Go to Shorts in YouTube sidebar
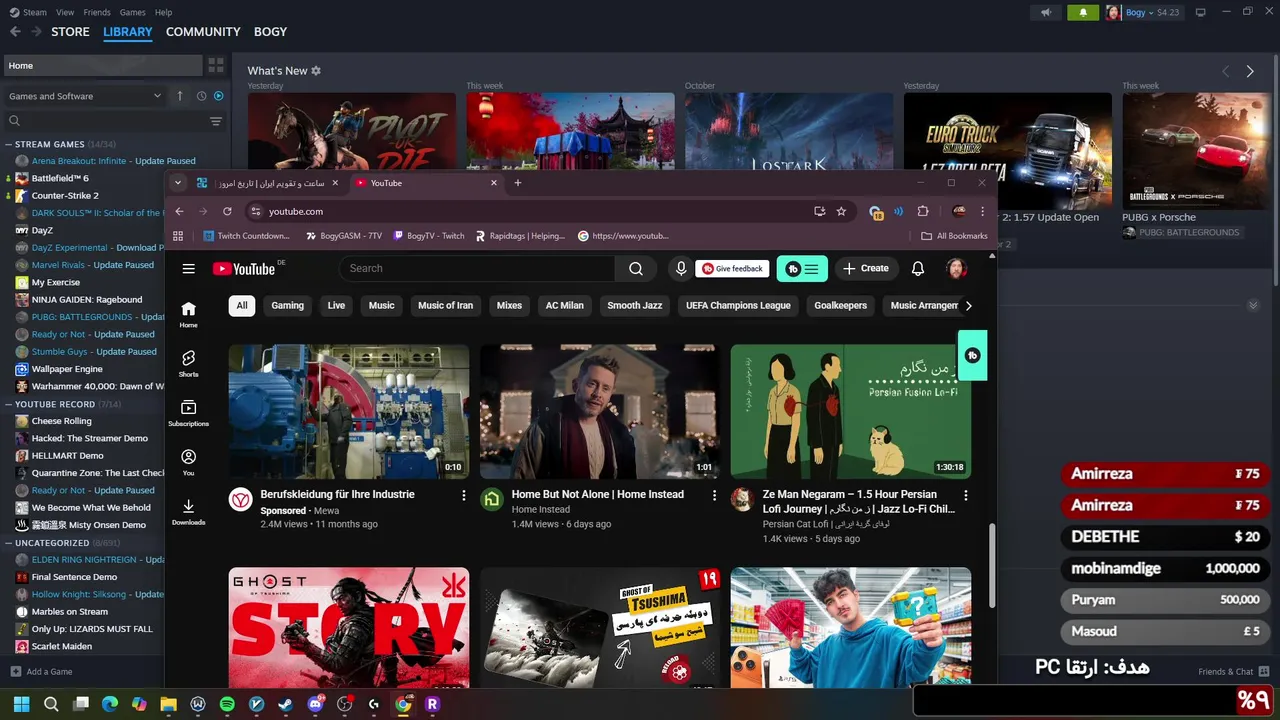This screenshot has height=720, width=1280. [188, 363]
